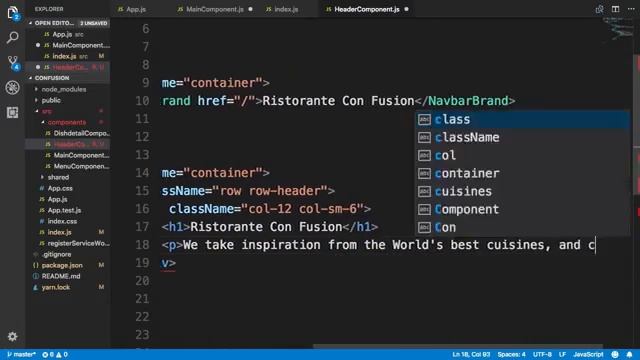Click the master branch indicator
Viewport: 640px width, 360px height.
21,354
